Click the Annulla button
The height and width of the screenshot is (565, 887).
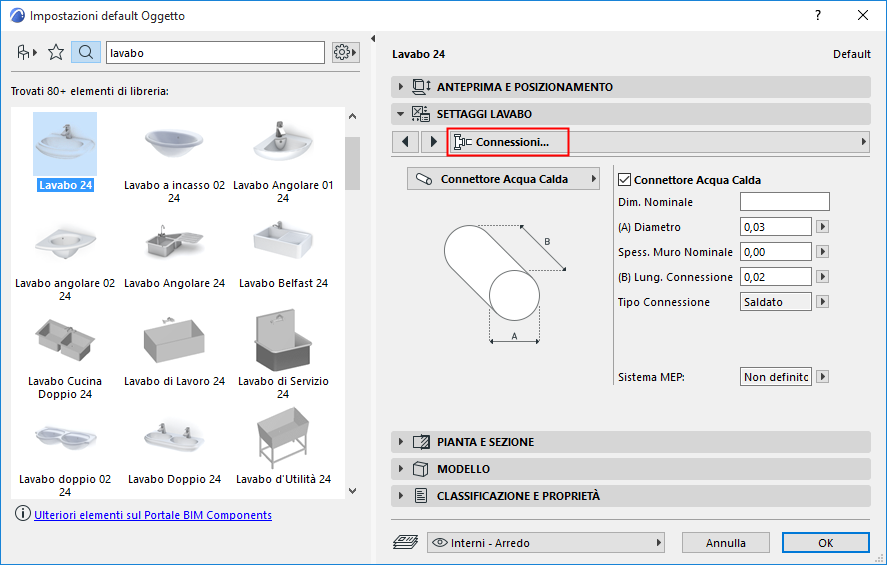coord(725,542)
